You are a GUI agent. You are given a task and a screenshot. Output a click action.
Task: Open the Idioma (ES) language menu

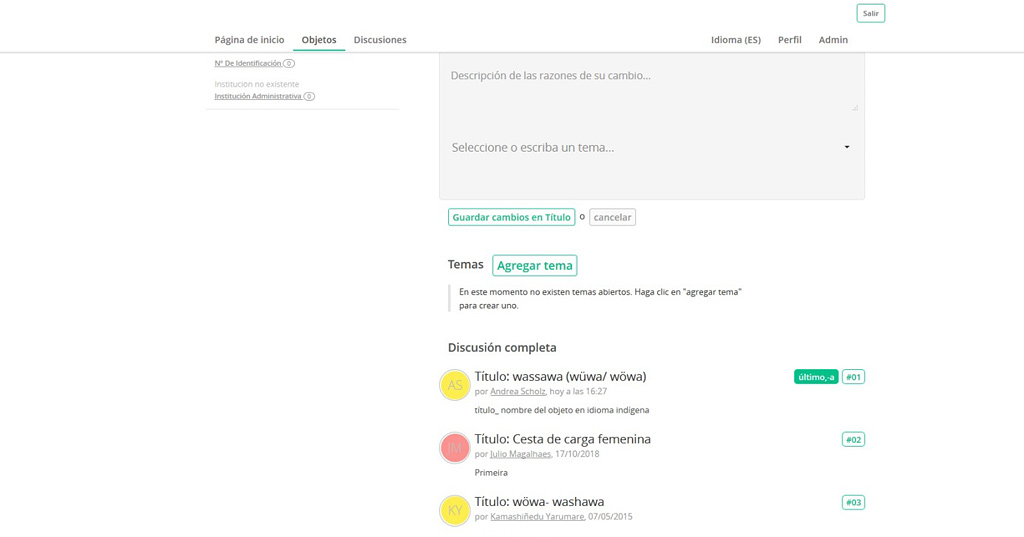735,40
